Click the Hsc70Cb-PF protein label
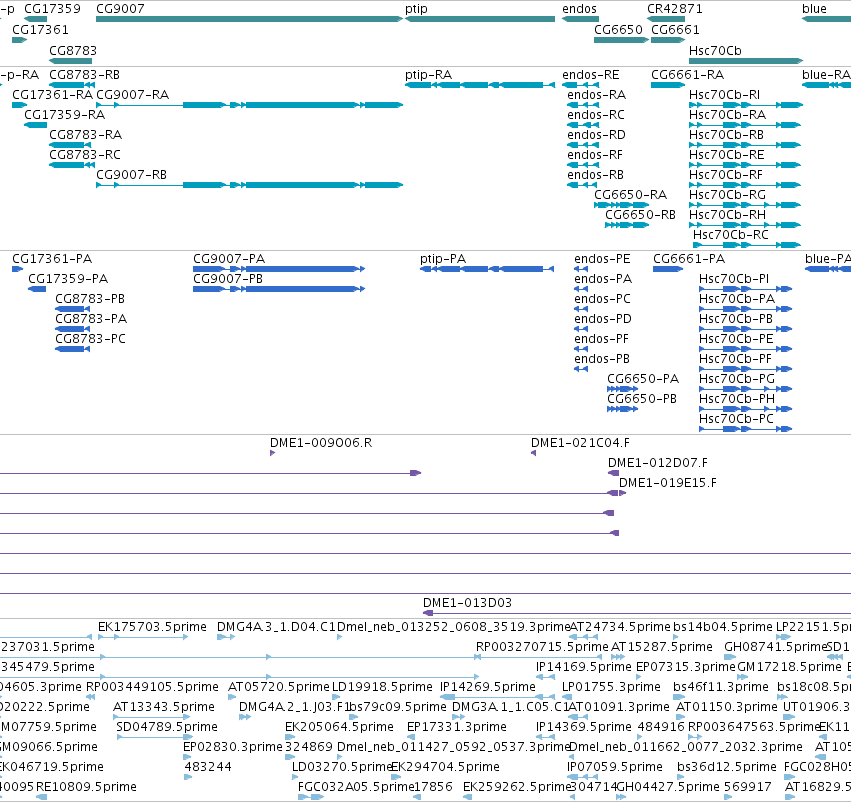The height and width of the screenshot is (802, 851). click(x=735, y=358)
